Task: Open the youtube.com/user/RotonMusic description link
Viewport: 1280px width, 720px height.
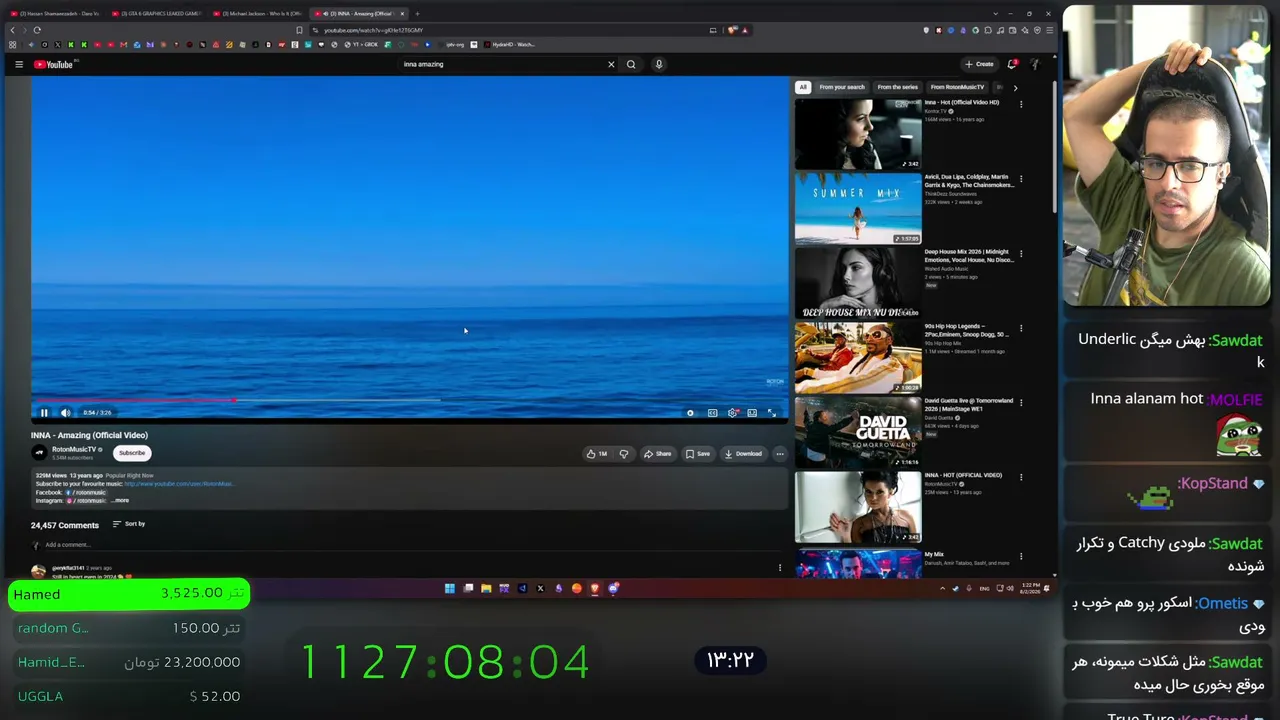Action: click(178, 484)
